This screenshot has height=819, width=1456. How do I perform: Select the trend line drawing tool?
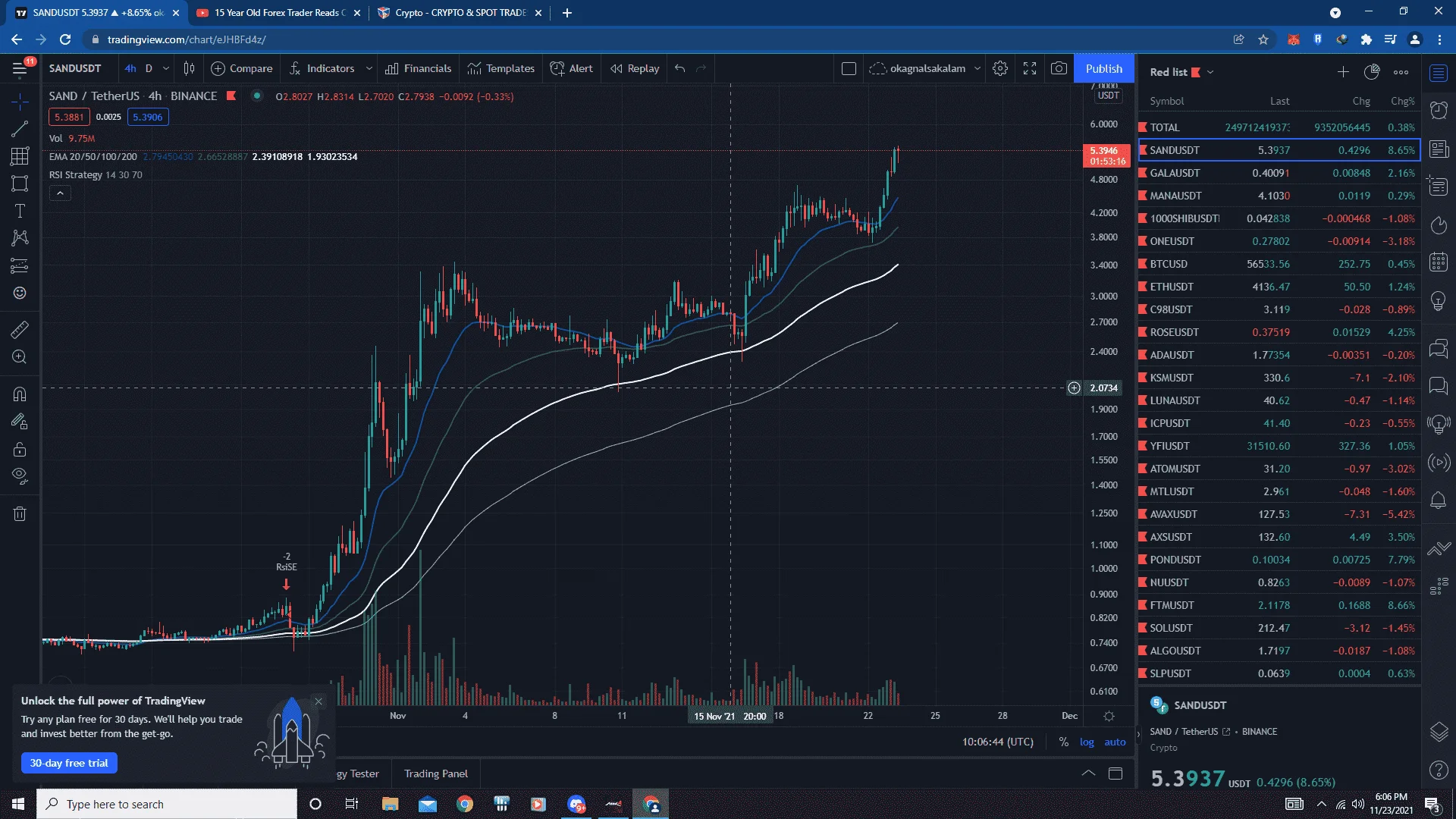(20, 129)
